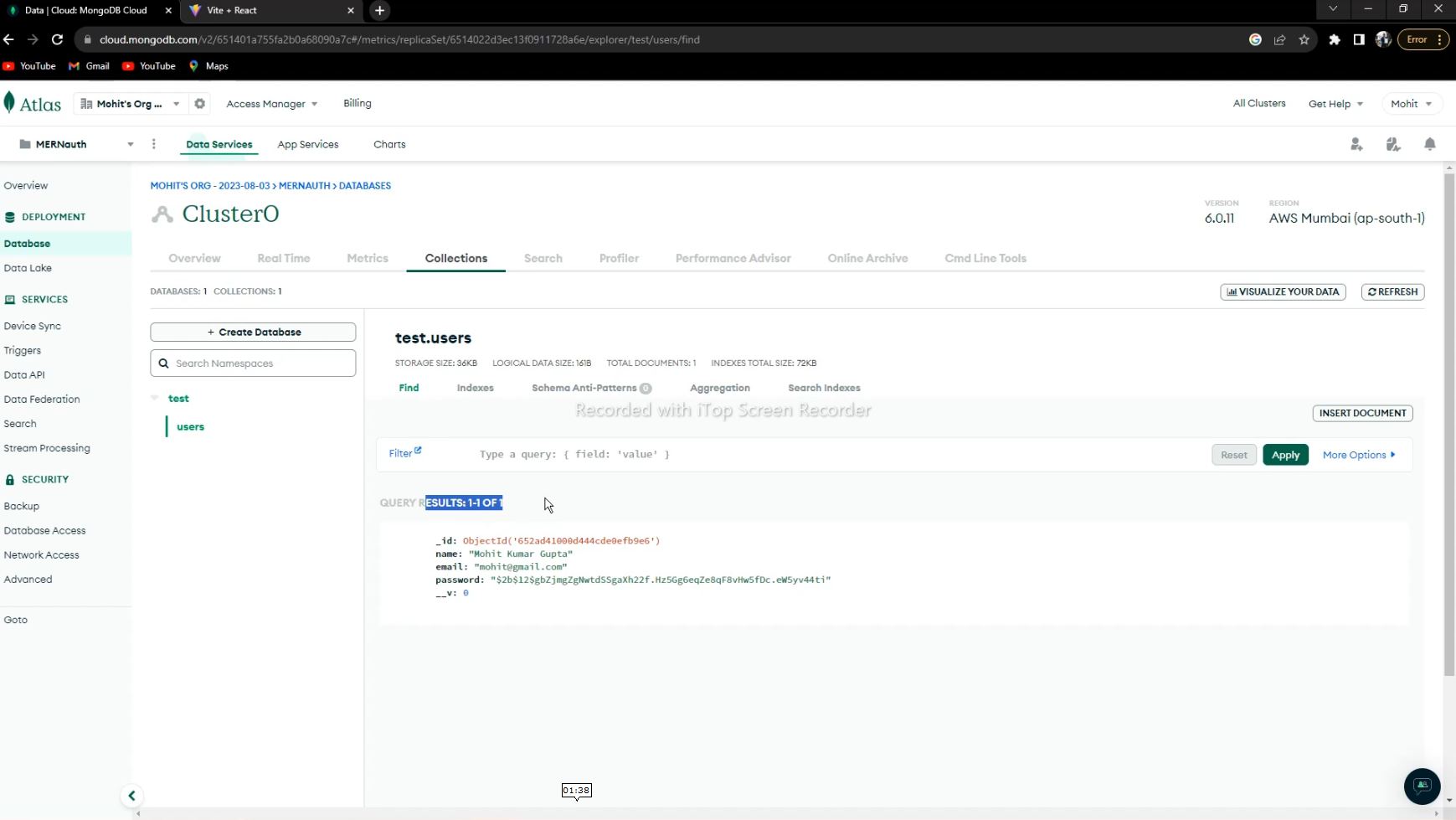Click the Visualize Your Data button
This screenshot has width=1456, height=820.
(1282, 291)
